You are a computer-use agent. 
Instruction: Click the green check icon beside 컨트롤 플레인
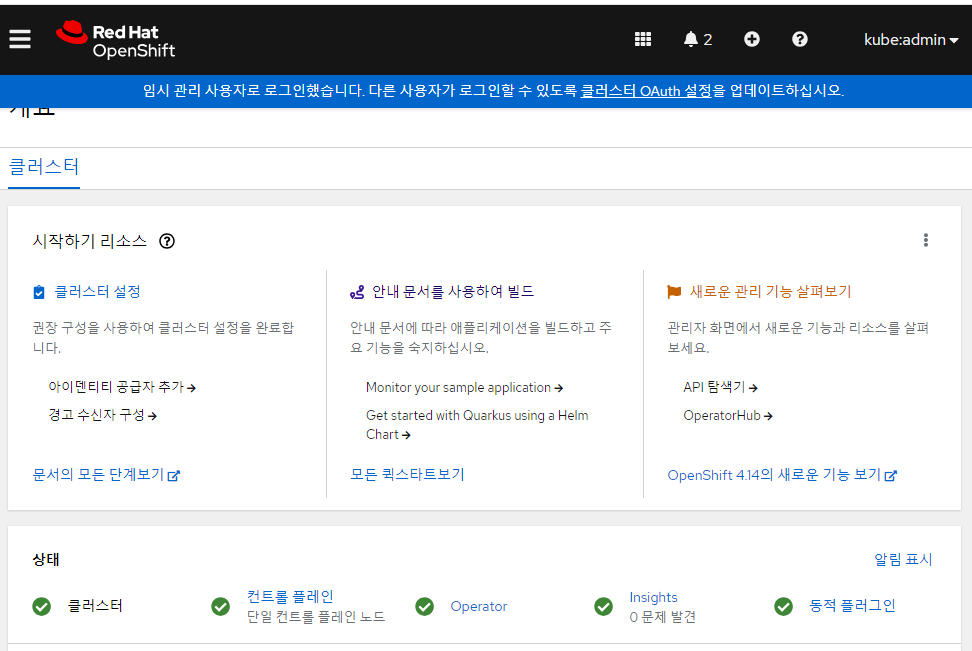pyautogui.click(x=220, y=606)
